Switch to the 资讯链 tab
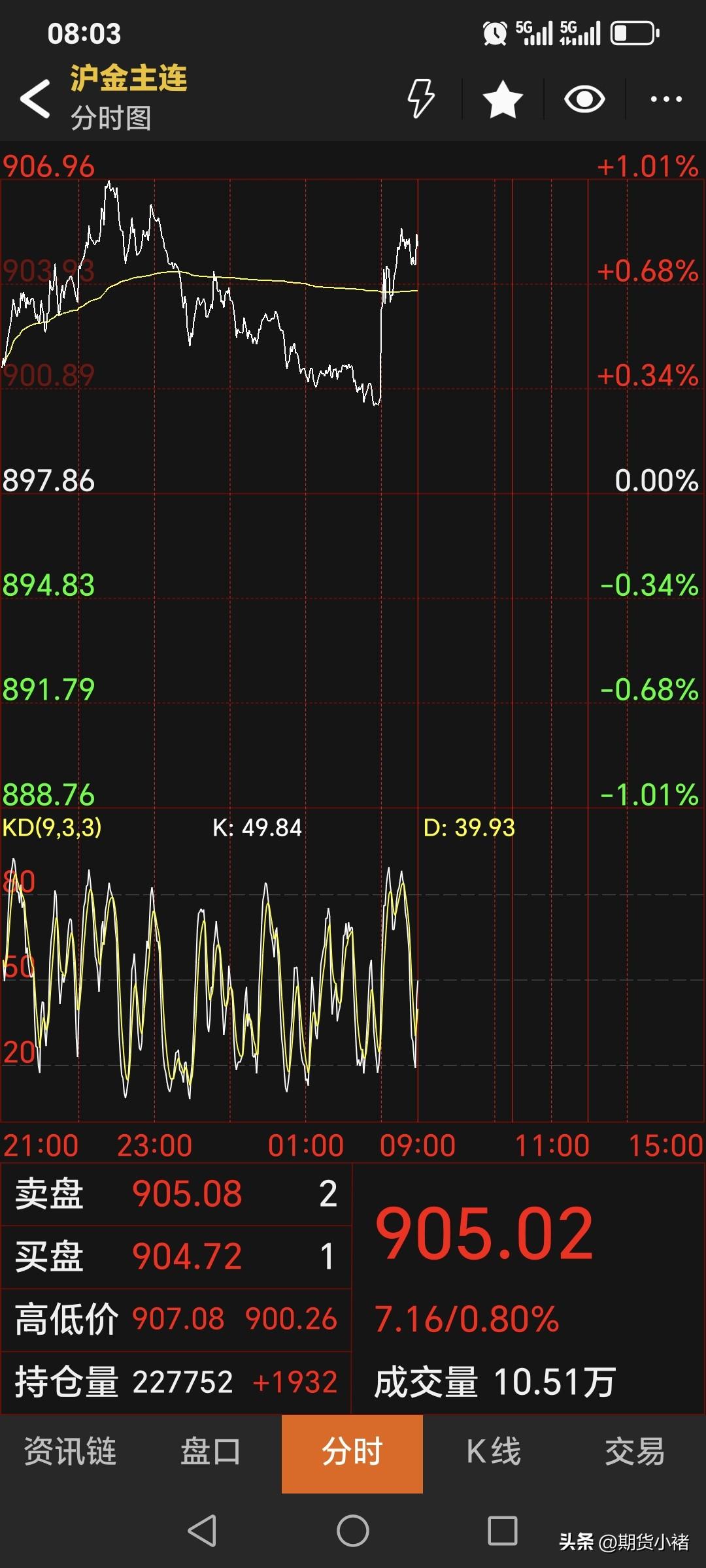Screen dimensions: 706x1568 (71, 1453)
